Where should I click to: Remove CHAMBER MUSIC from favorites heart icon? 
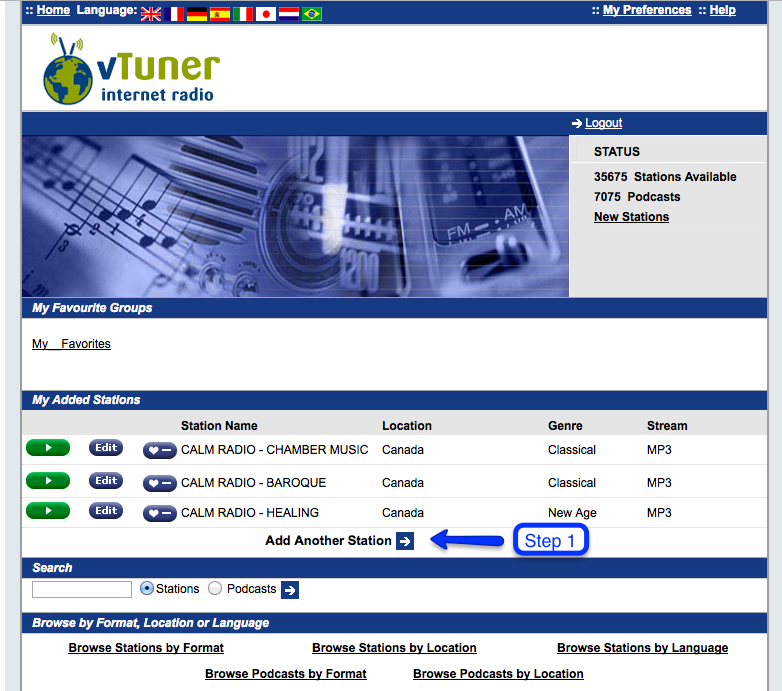click(x=159, y=451)
